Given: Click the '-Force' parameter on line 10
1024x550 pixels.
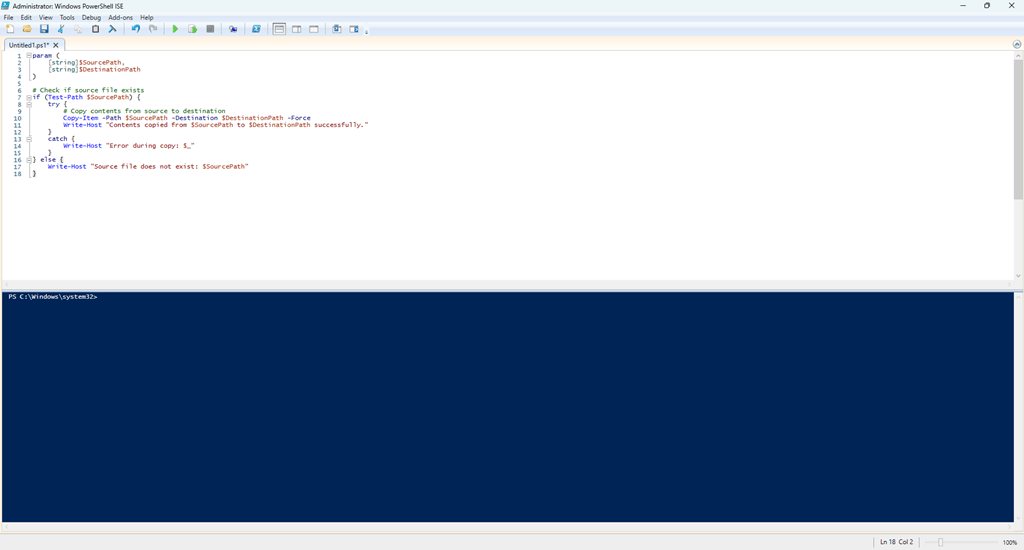Looking at the screenshot, I should [298, 118].
